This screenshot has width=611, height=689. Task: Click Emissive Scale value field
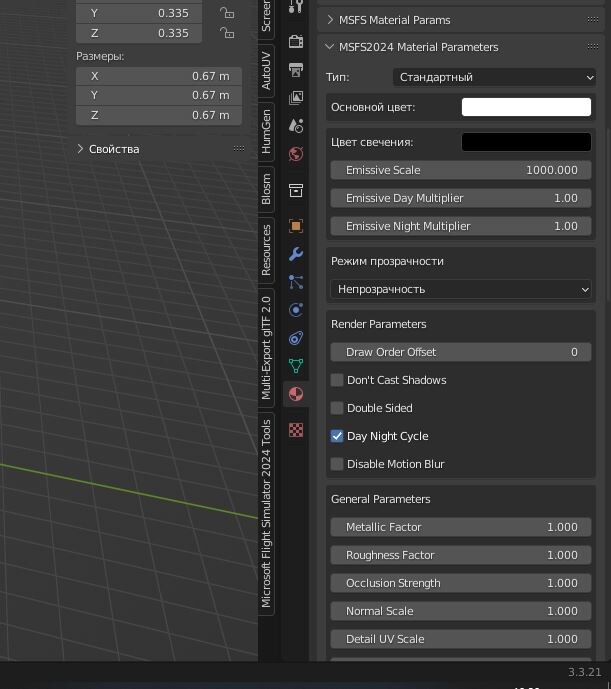(x=461, y=170)
